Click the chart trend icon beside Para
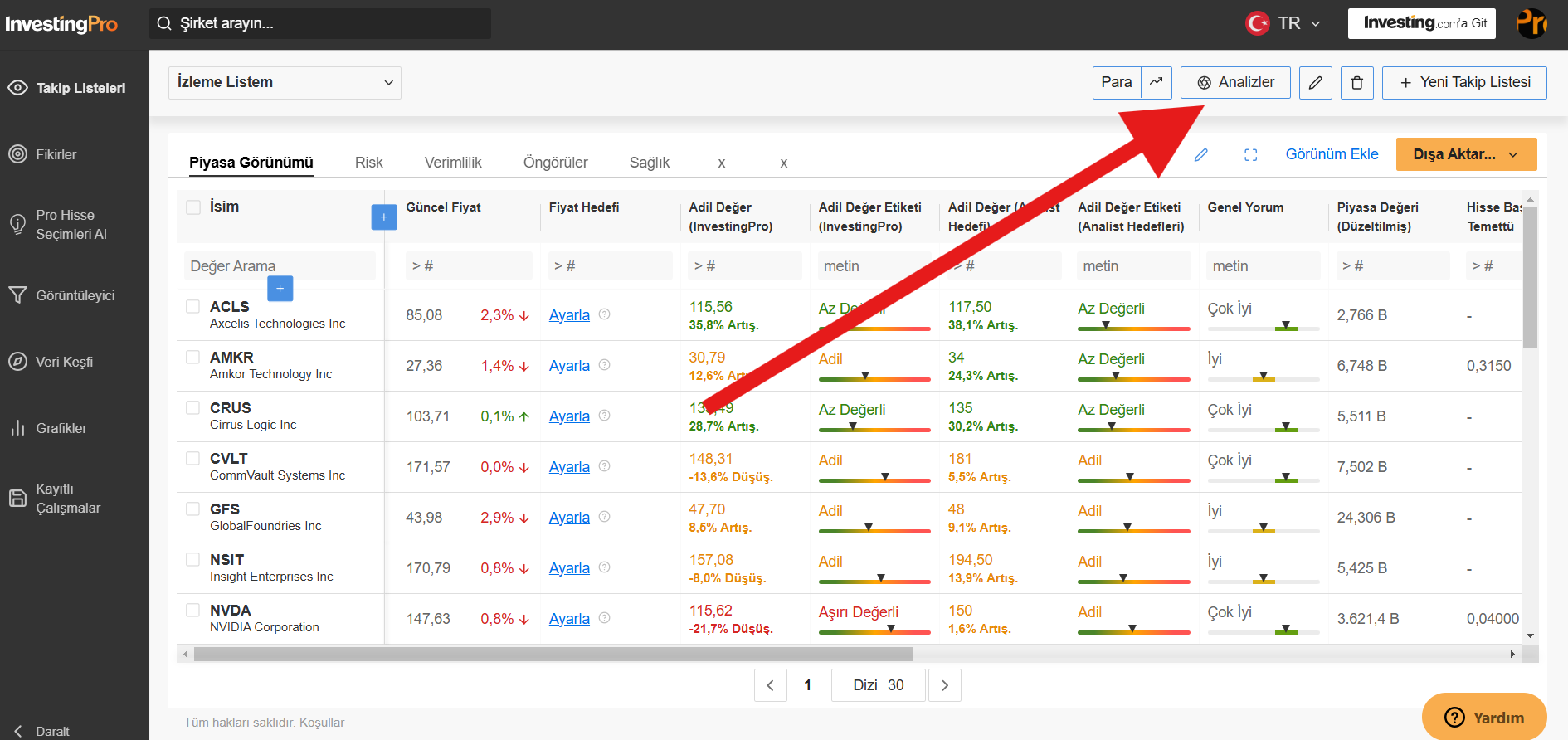 [1156, 82]
